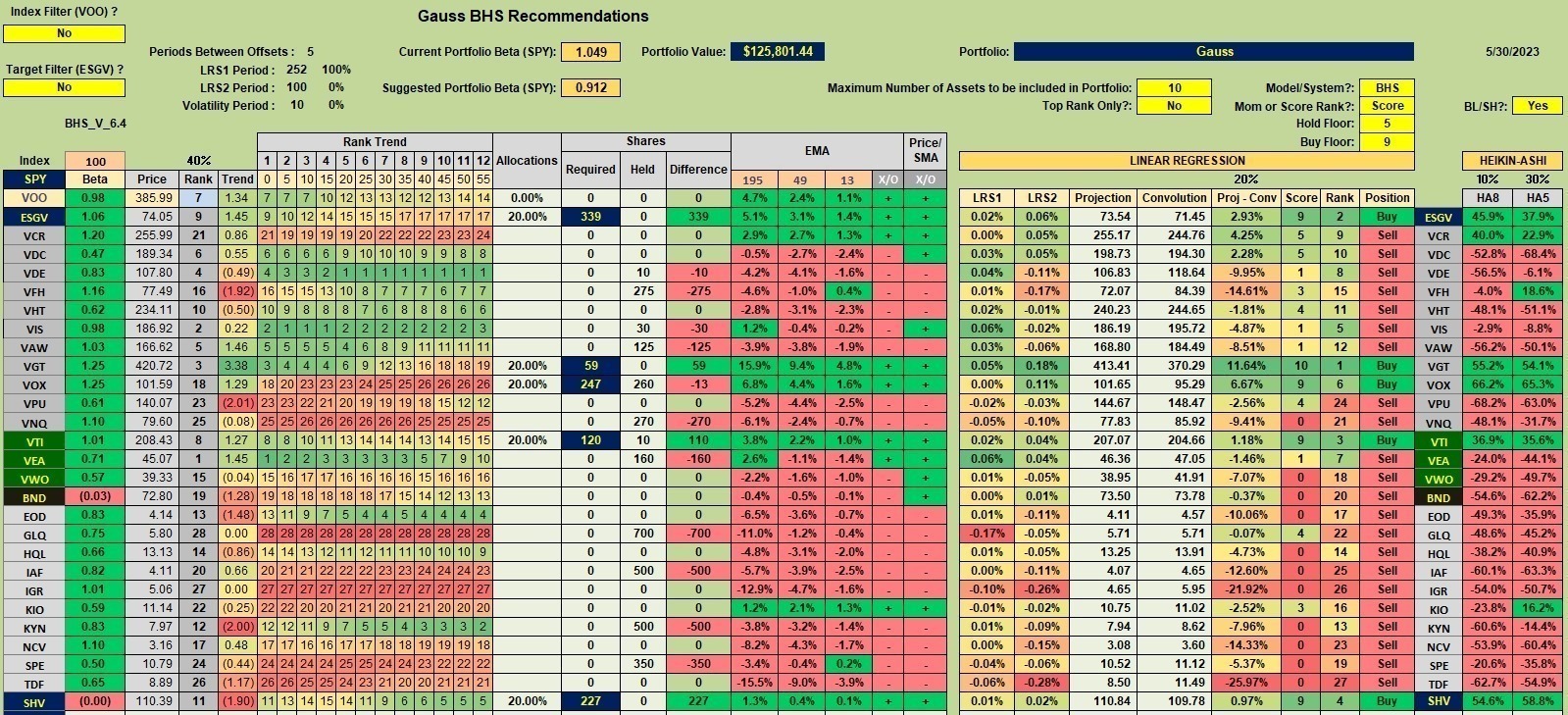This screenshot has width=1568, height=715.
Task: Select the Held shares cell 700 for GLQ
Action: point(642,534)
